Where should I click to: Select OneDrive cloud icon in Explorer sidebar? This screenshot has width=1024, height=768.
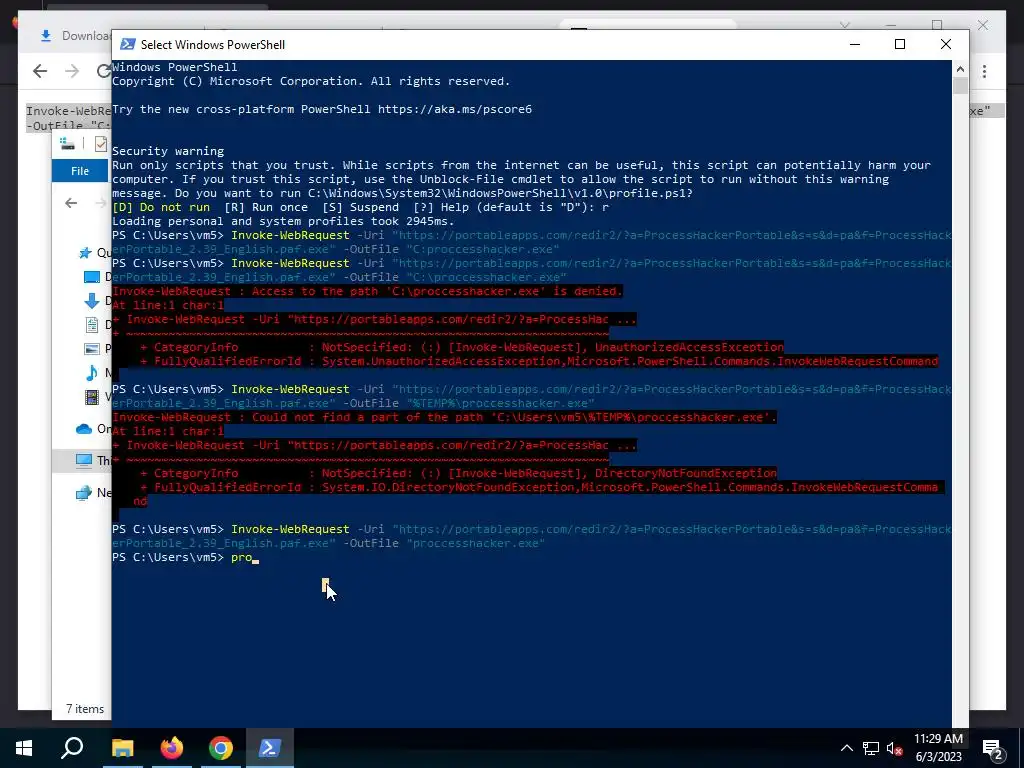pyautogui.click(x=84, y=428)
